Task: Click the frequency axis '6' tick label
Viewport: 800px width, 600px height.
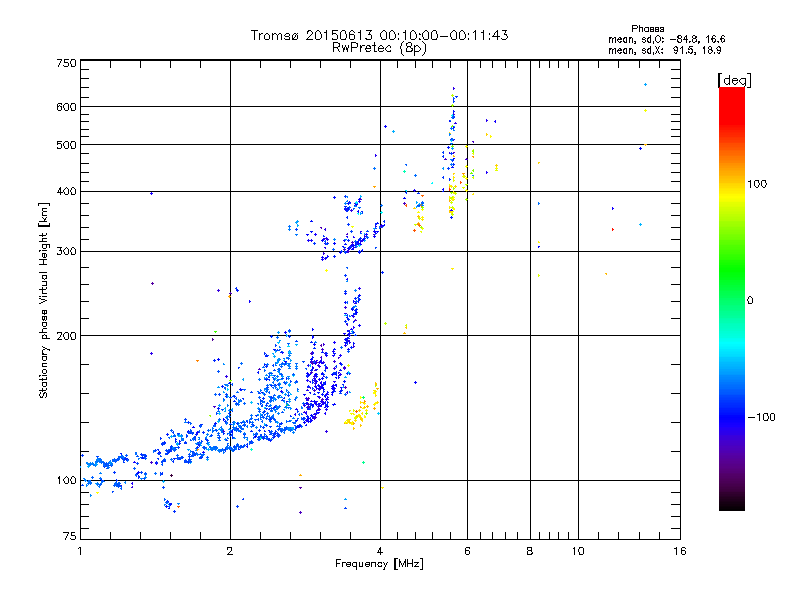Action: (x=467, y=551)
